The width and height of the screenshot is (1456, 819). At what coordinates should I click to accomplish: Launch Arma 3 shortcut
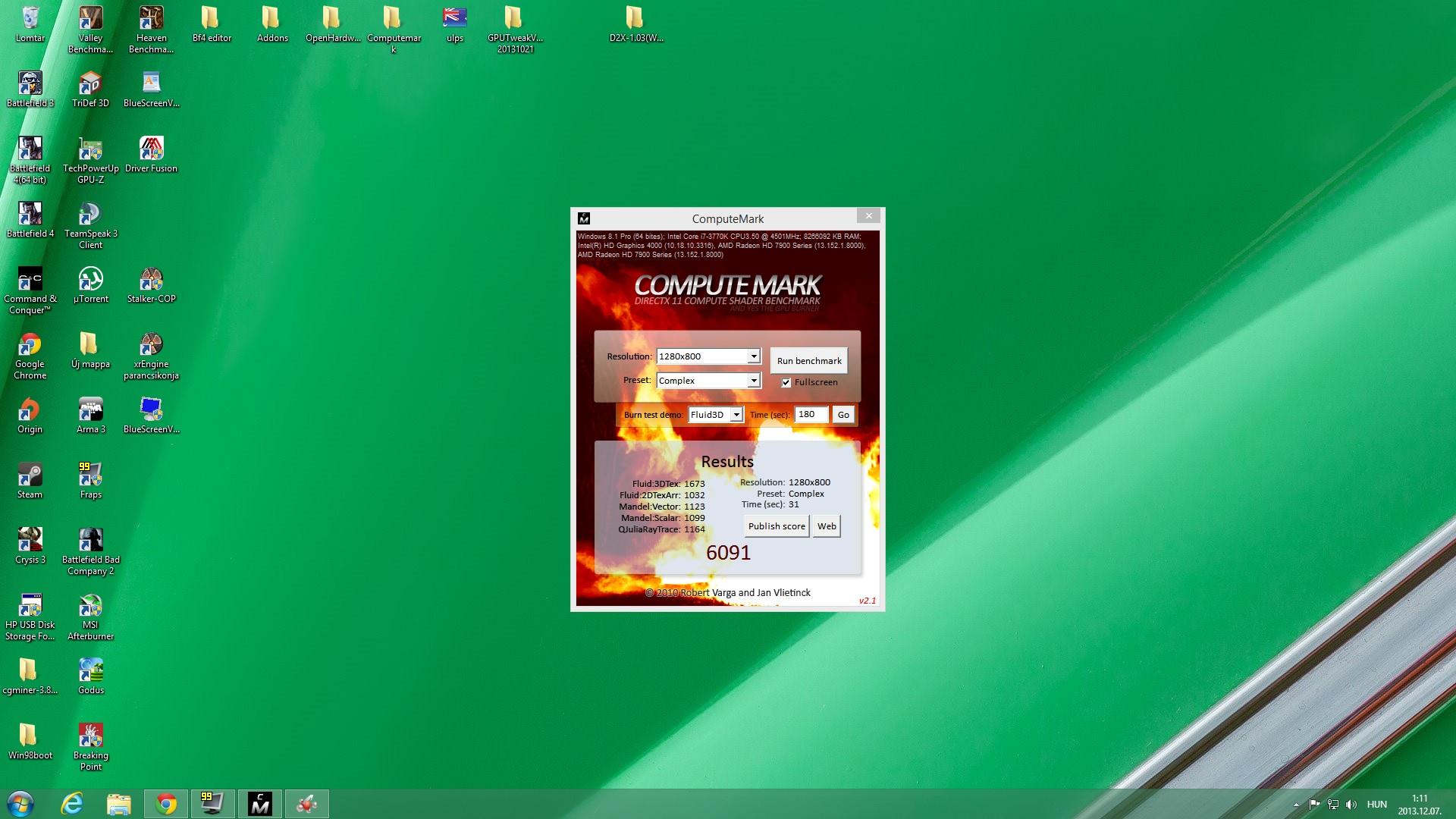90,416
